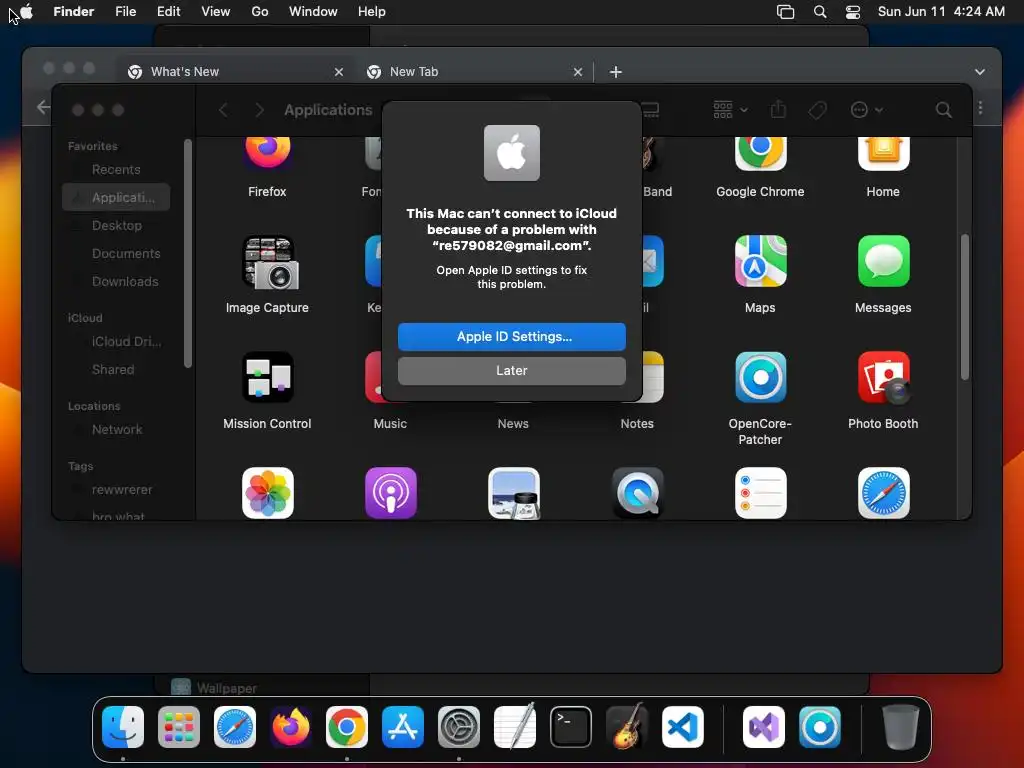1024x768 pixels.
Task: Click the Finder file-area vertical scrollbar
Action: pyautogui.click(x=965, y=307)
